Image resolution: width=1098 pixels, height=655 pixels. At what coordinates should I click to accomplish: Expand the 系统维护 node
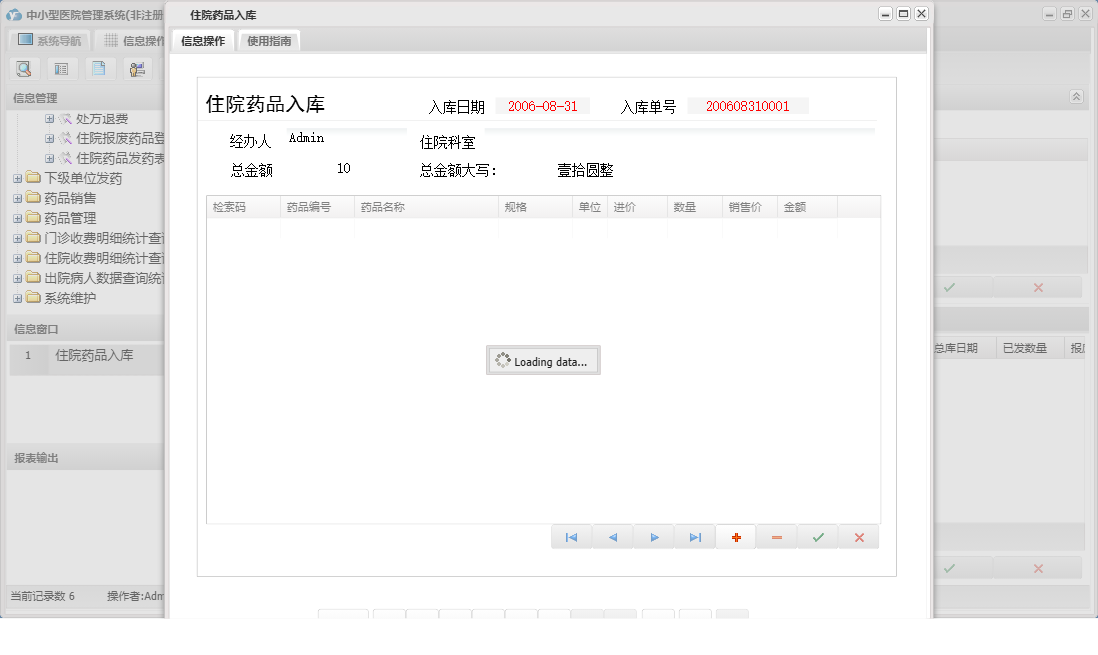tap(16, 297)
